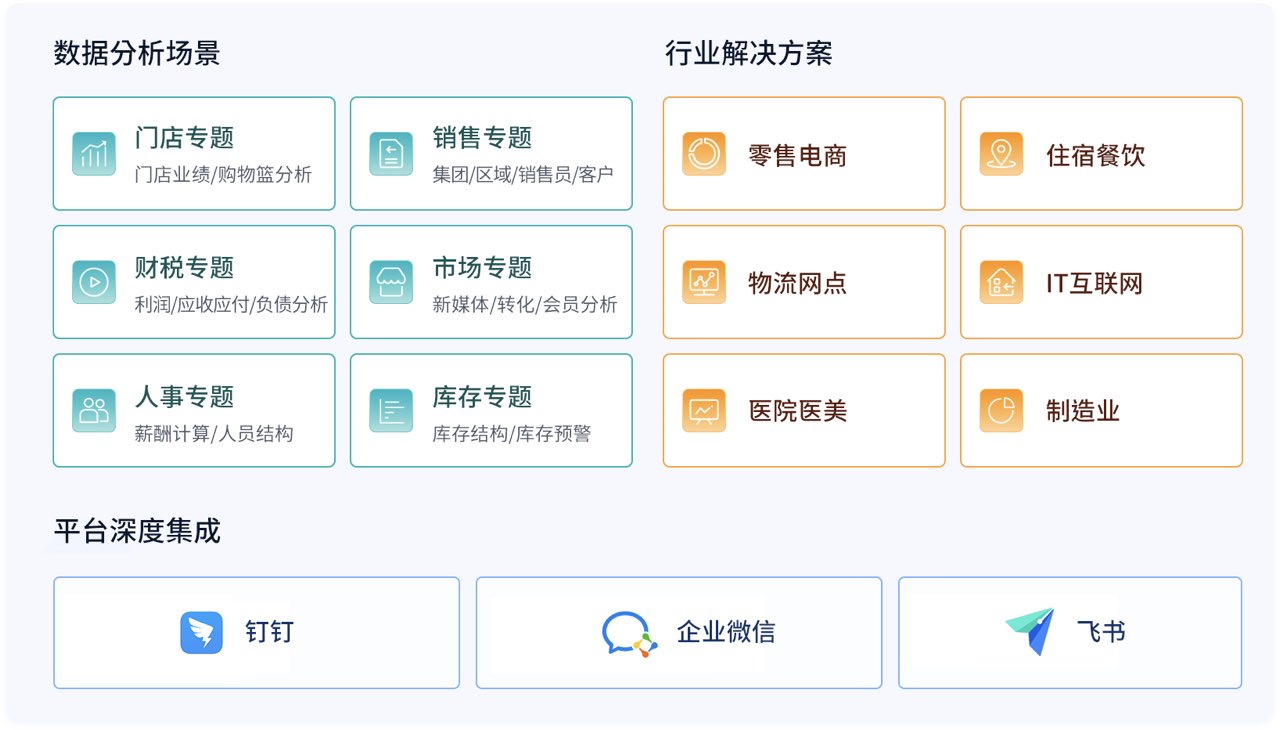Click the bar chart icon beside 门店专题
The image size is (1280, 730).
coord(94,154)
